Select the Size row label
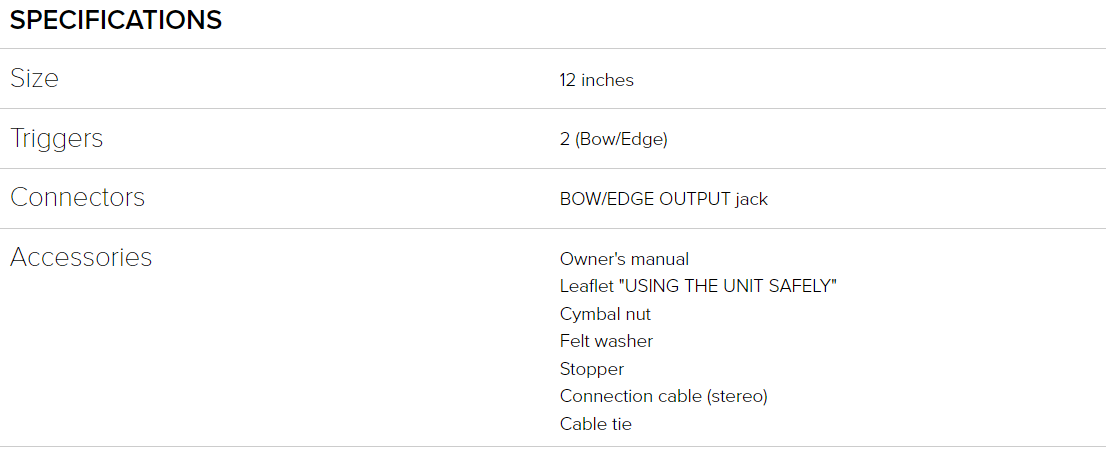The width and height of the screenshot is (1106, 450). click(34, 78)
